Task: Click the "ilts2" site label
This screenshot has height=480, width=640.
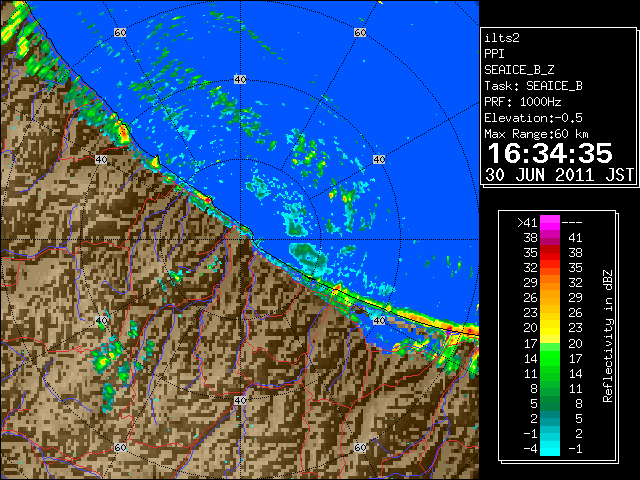Action: 502,38
